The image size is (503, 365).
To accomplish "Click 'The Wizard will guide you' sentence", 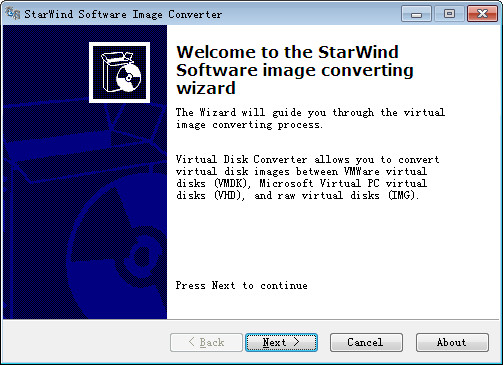I will [310, 118].
